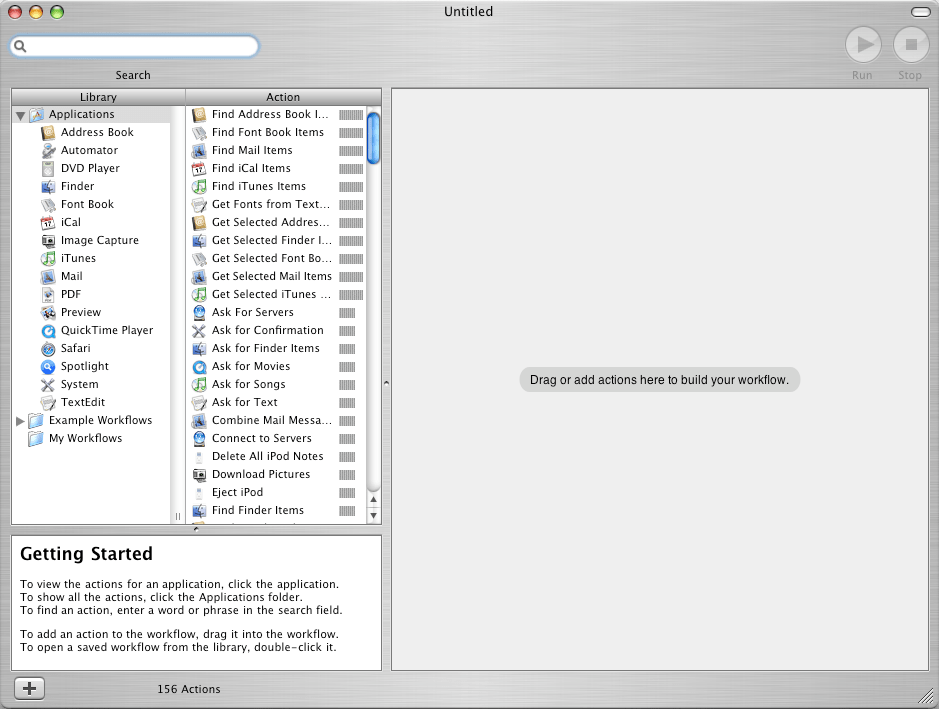Click the action list scroll up arrow

[374, 499]
